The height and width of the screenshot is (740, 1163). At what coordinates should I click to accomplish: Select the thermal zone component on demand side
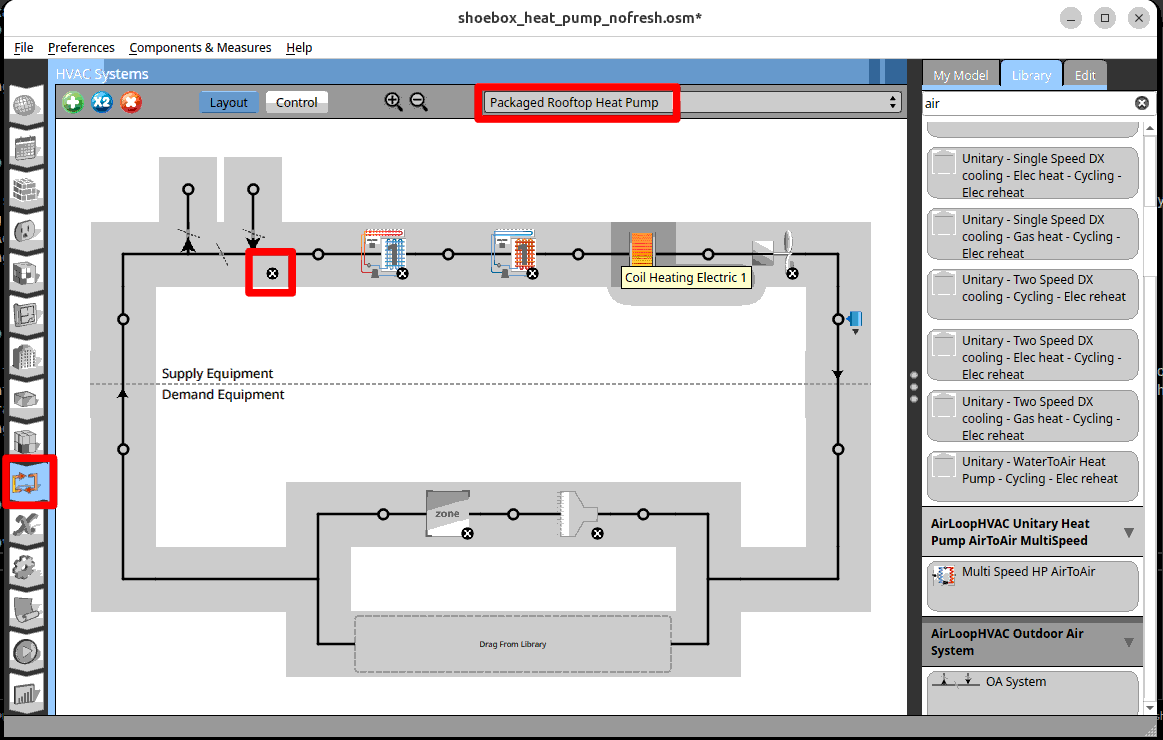click(x=446, y=513)
